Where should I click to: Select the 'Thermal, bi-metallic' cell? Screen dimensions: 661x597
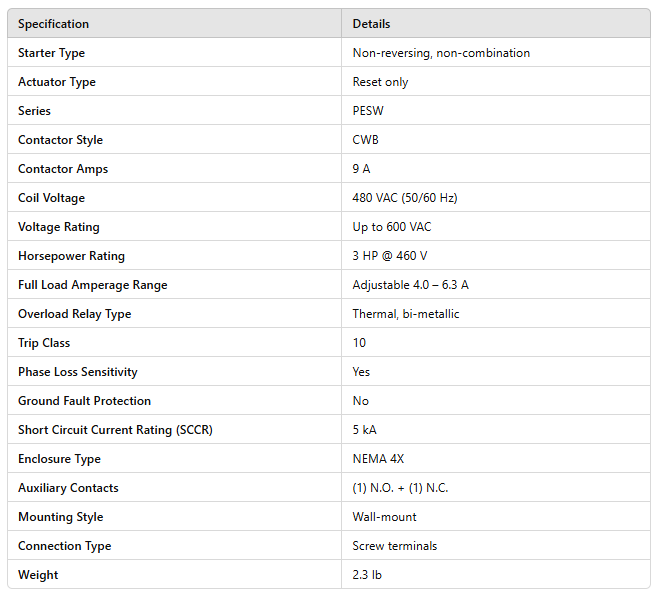406,314
